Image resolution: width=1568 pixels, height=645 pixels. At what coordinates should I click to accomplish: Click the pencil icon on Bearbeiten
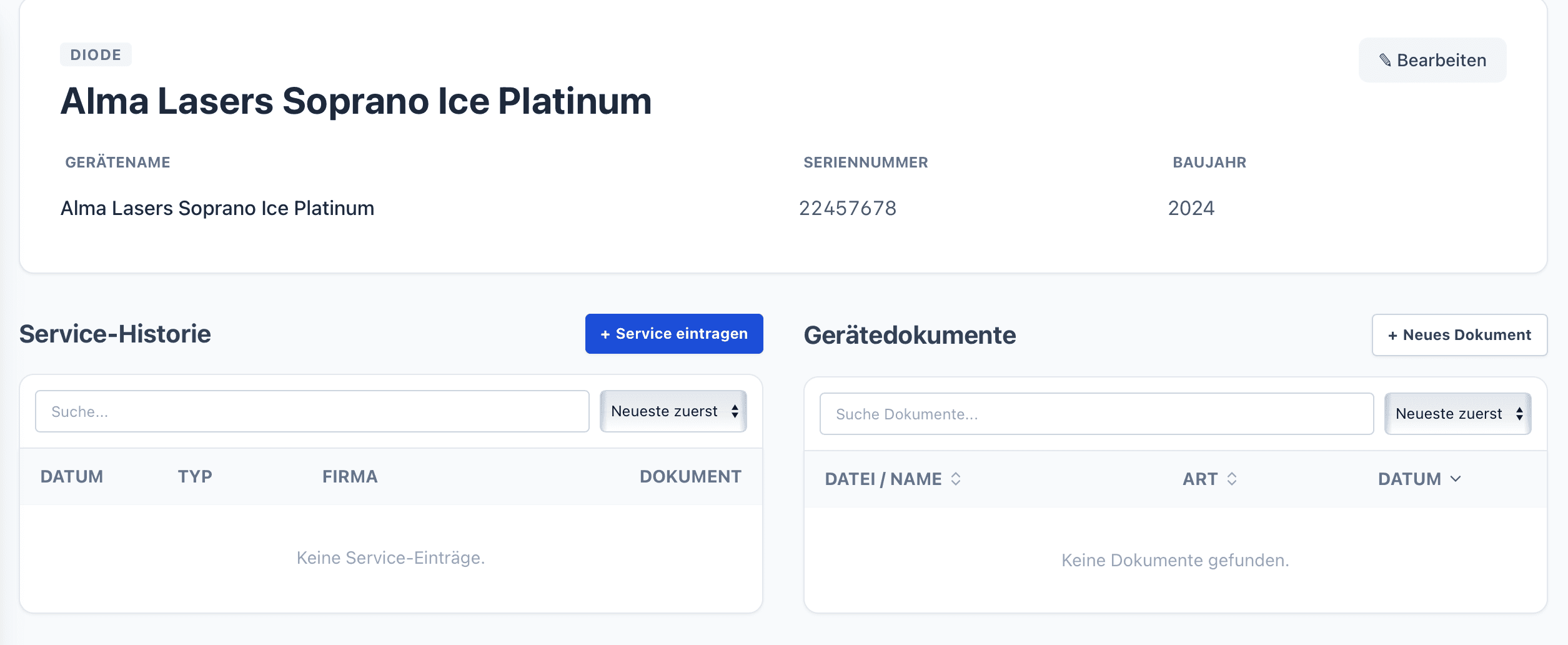[x=1385, y=60]
